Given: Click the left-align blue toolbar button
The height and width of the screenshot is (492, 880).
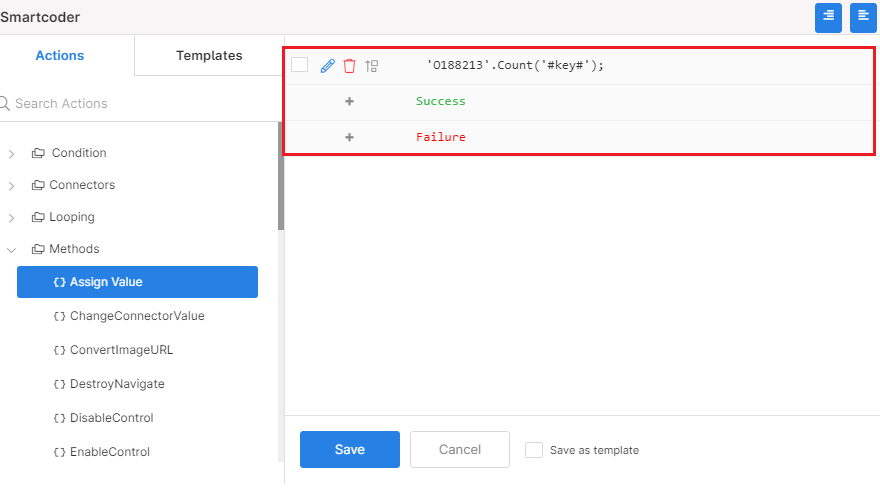Looking at the screenshot, I should coord(863,18).
